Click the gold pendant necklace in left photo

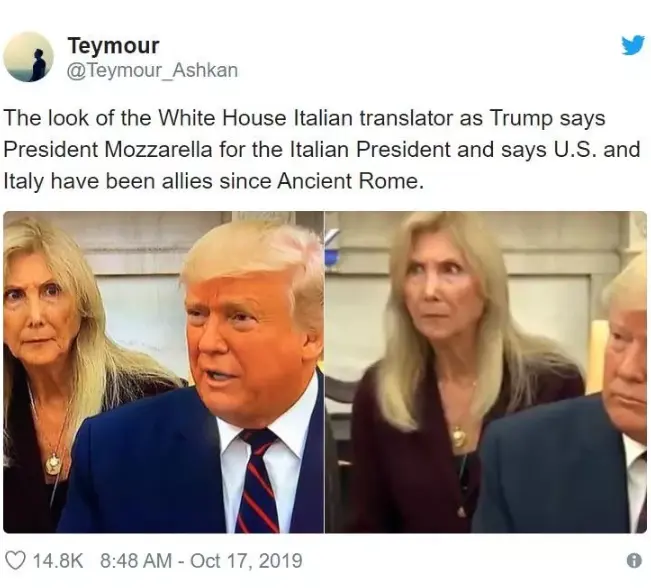53,464
